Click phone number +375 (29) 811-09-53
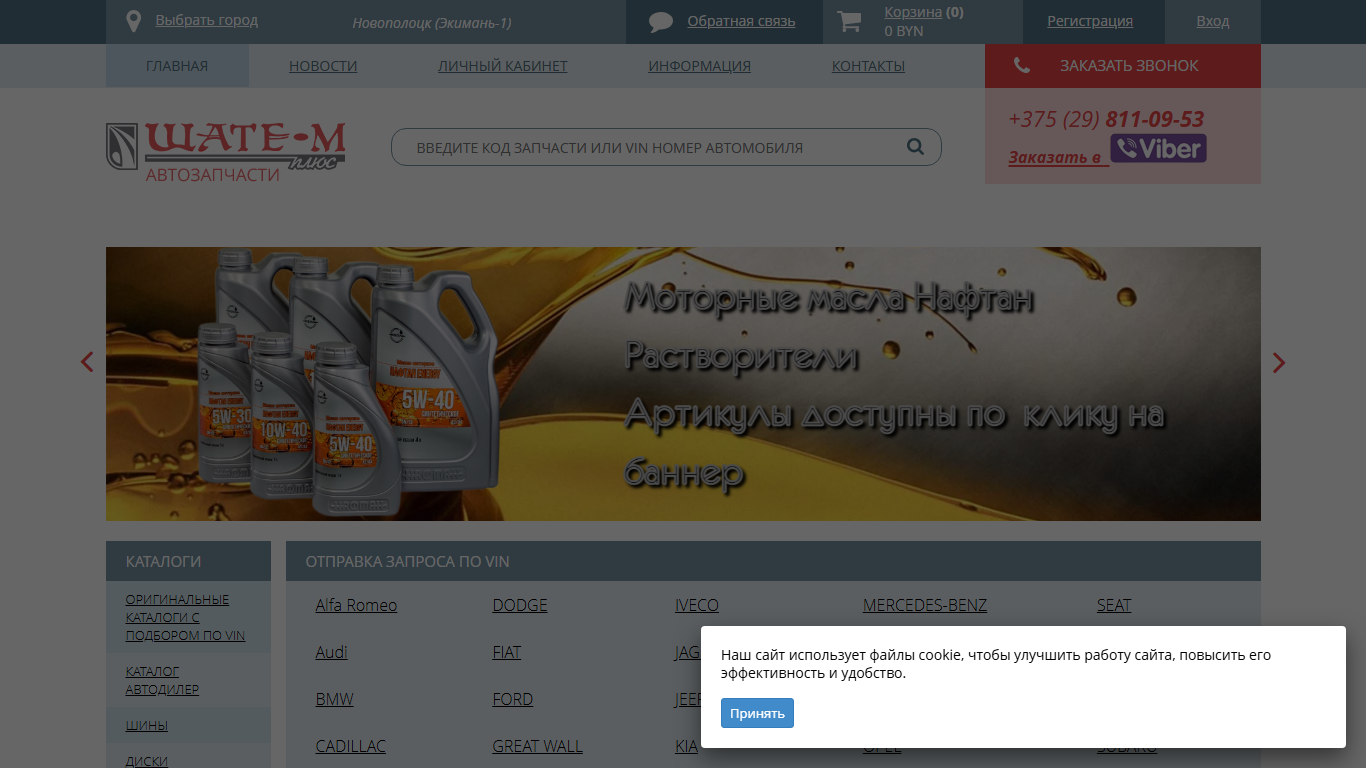This screenshot has height=768, width=1366. coord(1106,119)
